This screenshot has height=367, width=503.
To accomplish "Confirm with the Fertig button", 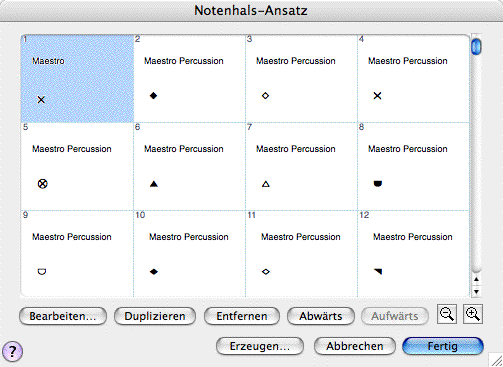I will coord(443,346).
